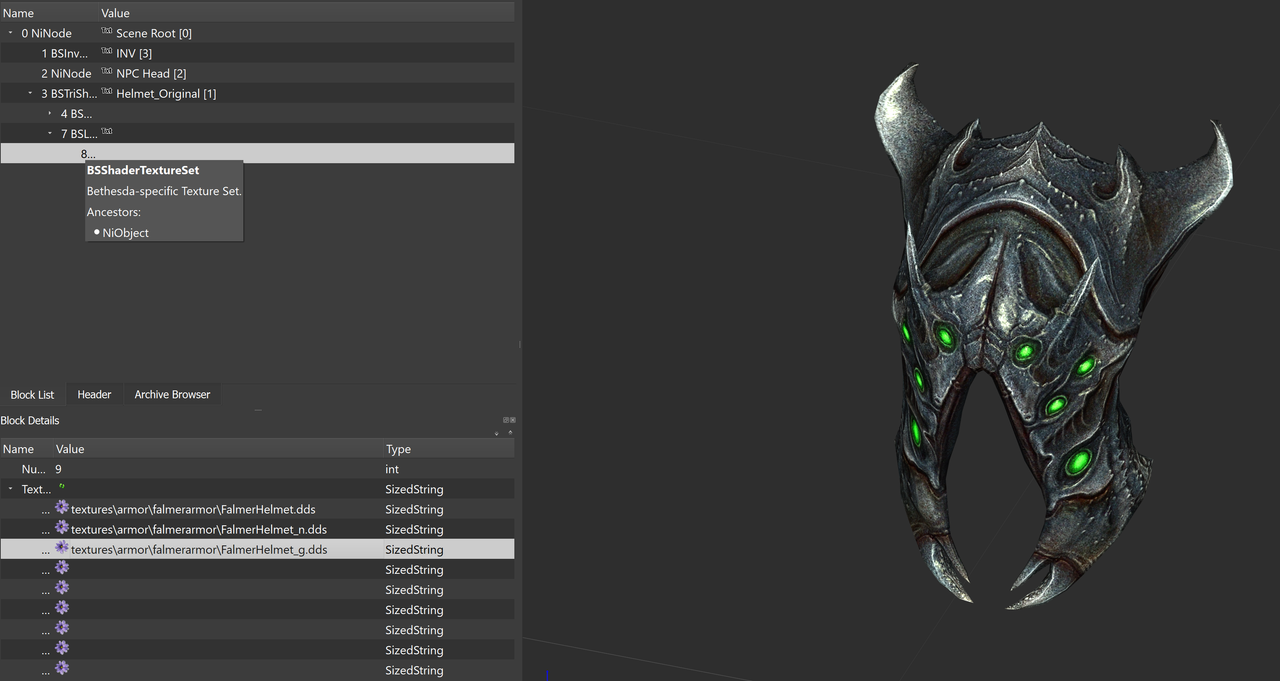Click the flower icon of first empty texture slot

coord(62,568)
